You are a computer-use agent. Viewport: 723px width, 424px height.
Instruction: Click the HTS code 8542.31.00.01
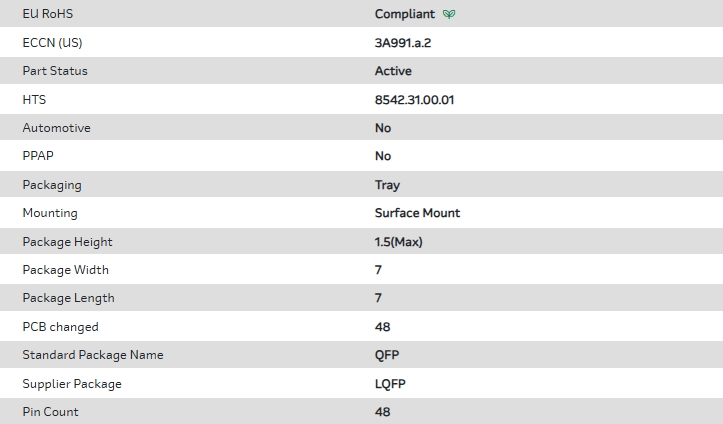415,100
